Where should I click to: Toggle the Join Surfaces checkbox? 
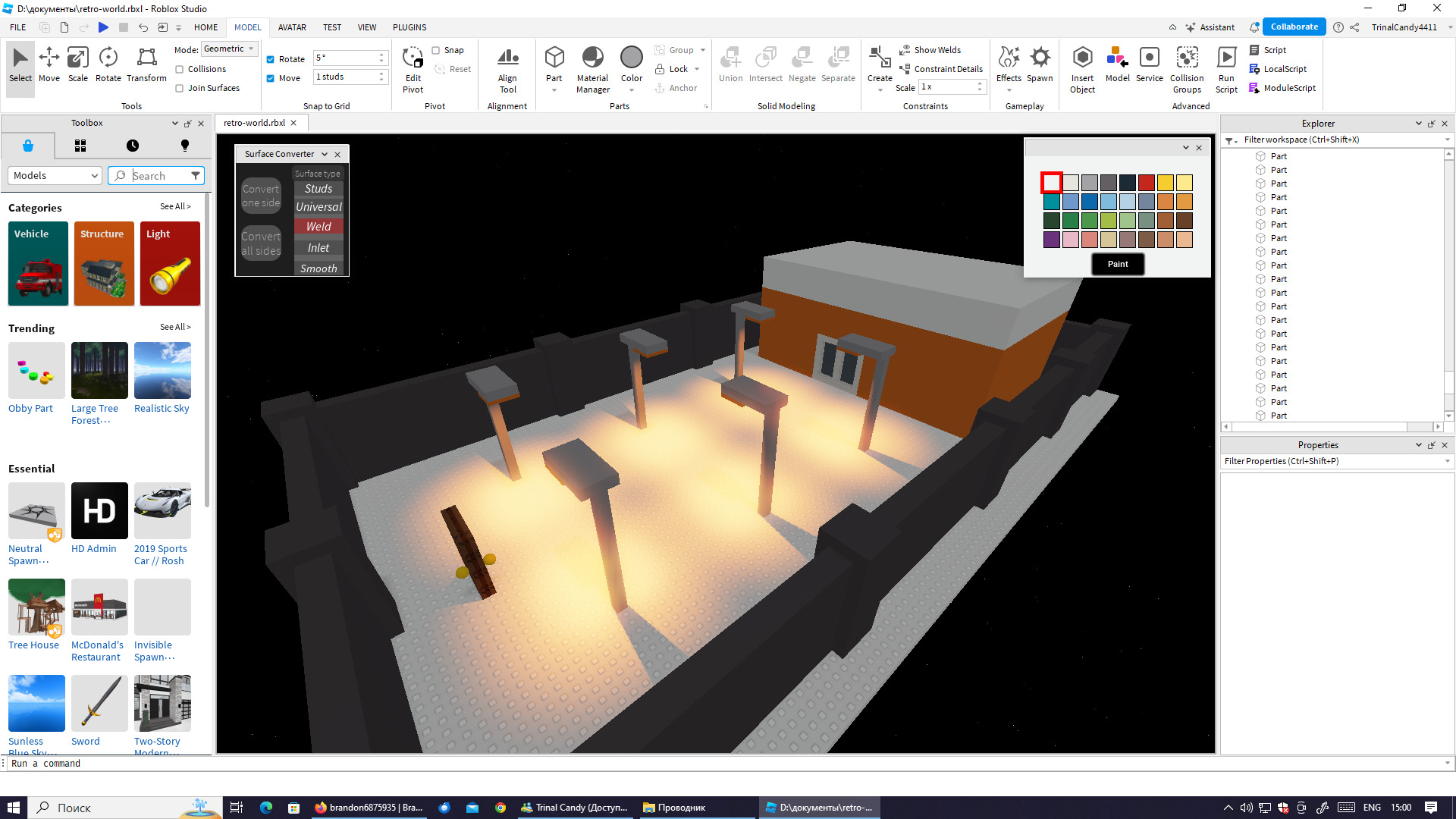180,88
